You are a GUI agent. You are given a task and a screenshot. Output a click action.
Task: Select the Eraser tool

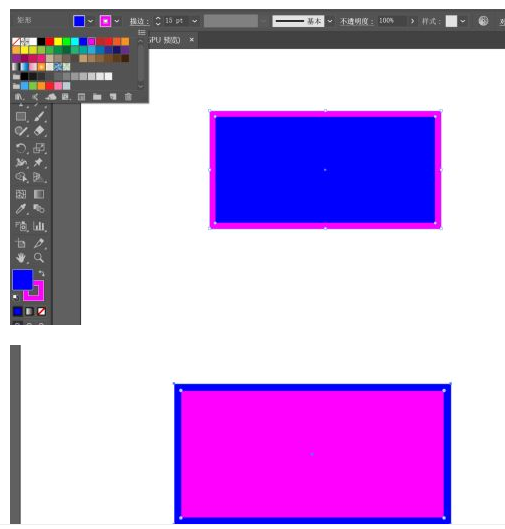point(39,131)
